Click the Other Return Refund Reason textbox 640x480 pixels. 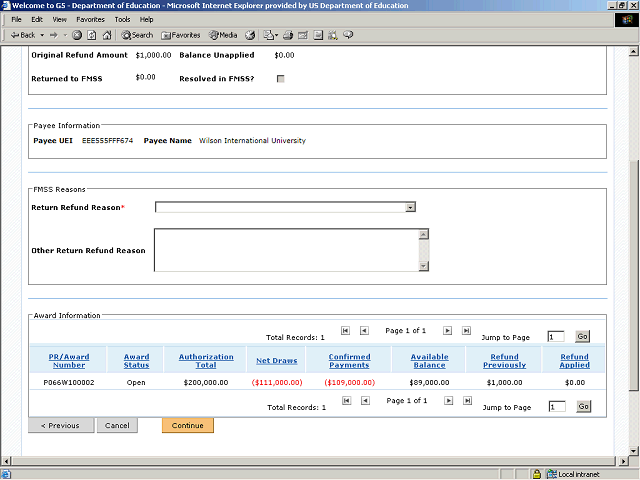tap(286, 250)
